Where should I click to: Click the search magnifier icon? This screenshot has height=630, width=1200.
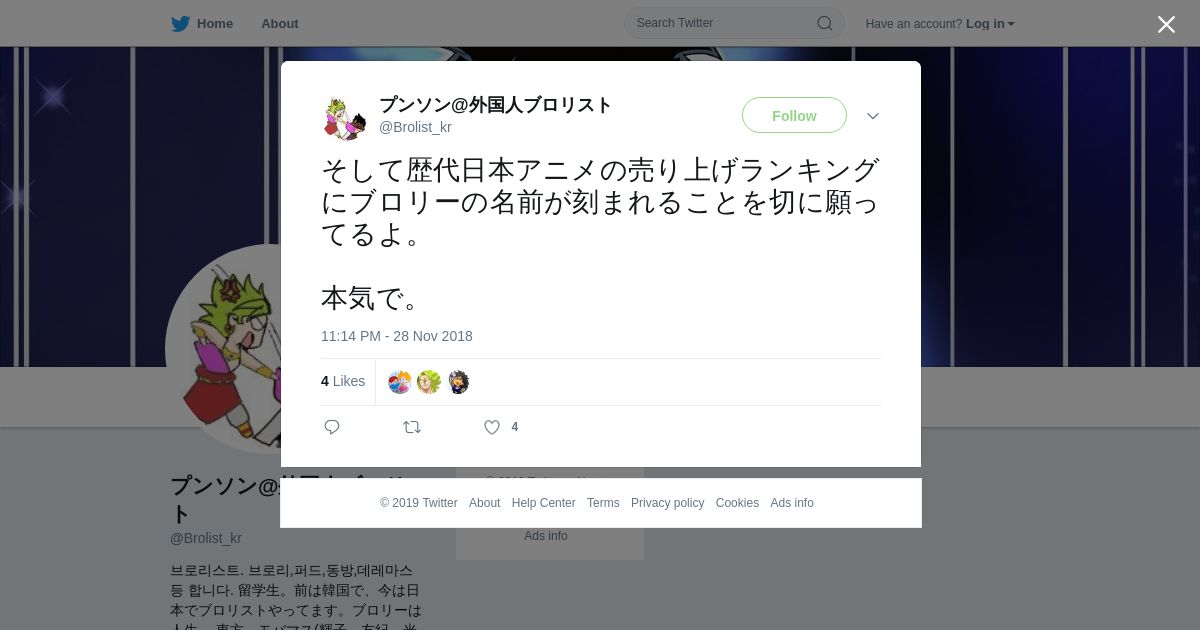(x=825, y=23)
